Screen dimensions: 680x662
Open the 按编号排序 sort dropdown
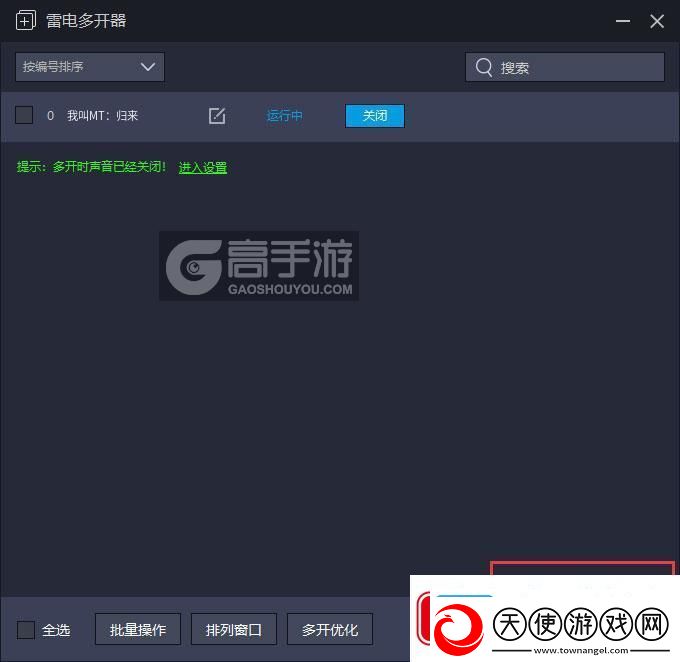point(90,67)
